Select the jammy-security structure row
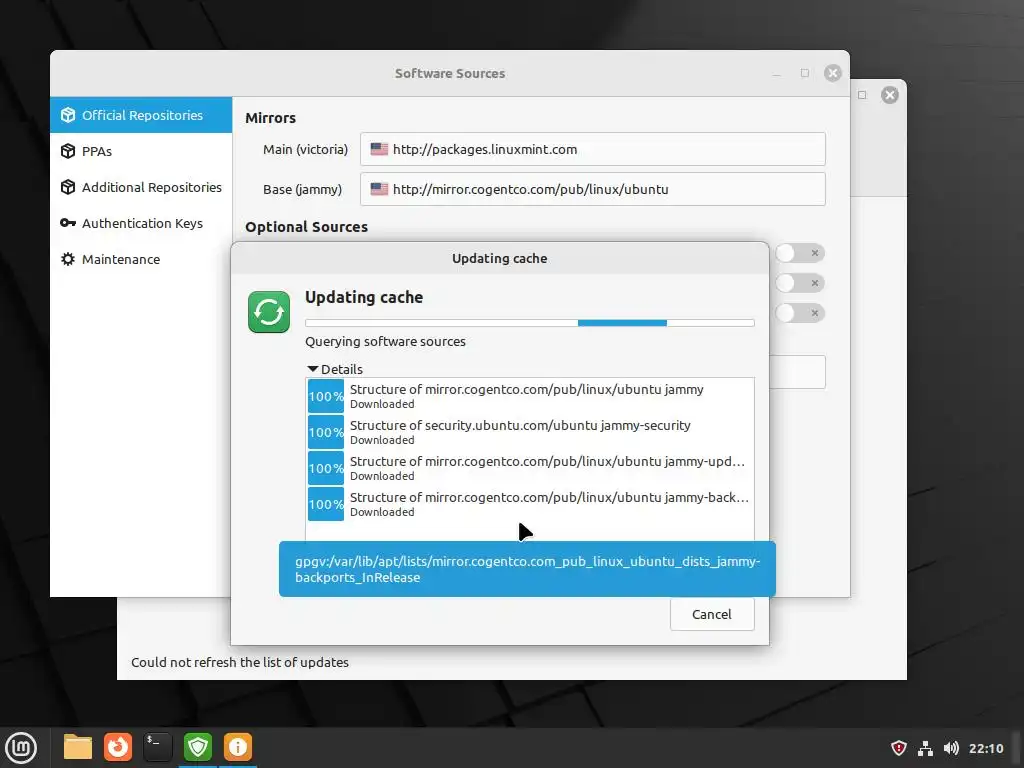1024x768 pixels. pyautogui.click(x=530, y=432)
